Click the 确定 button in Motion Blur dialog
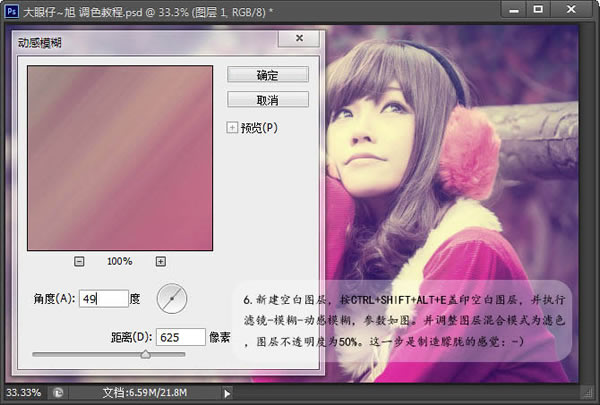This screenshot has height=405, width=600. click(267, 75)
